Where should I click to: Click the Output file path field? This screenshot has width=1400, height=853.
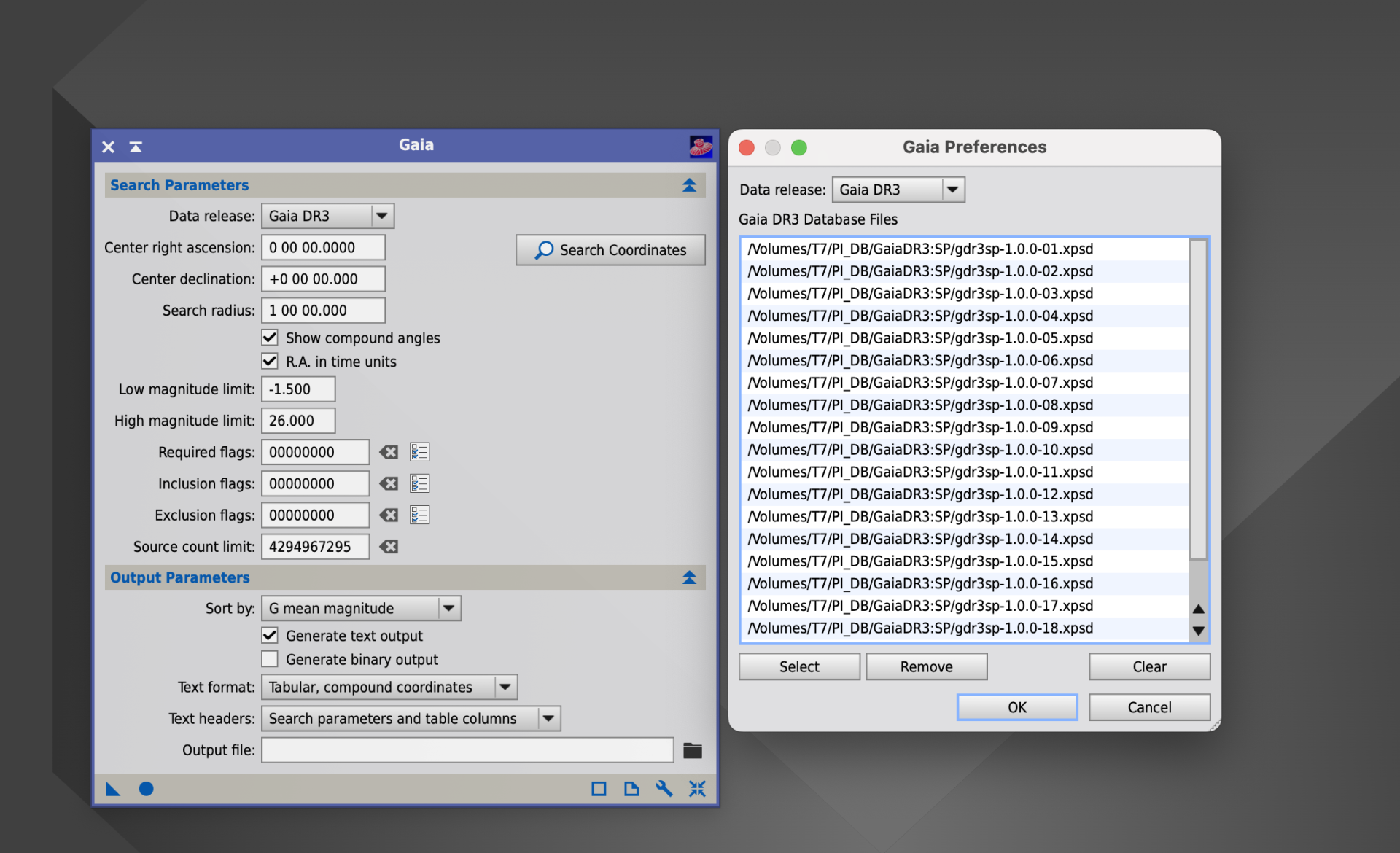[x=467, y=750]
